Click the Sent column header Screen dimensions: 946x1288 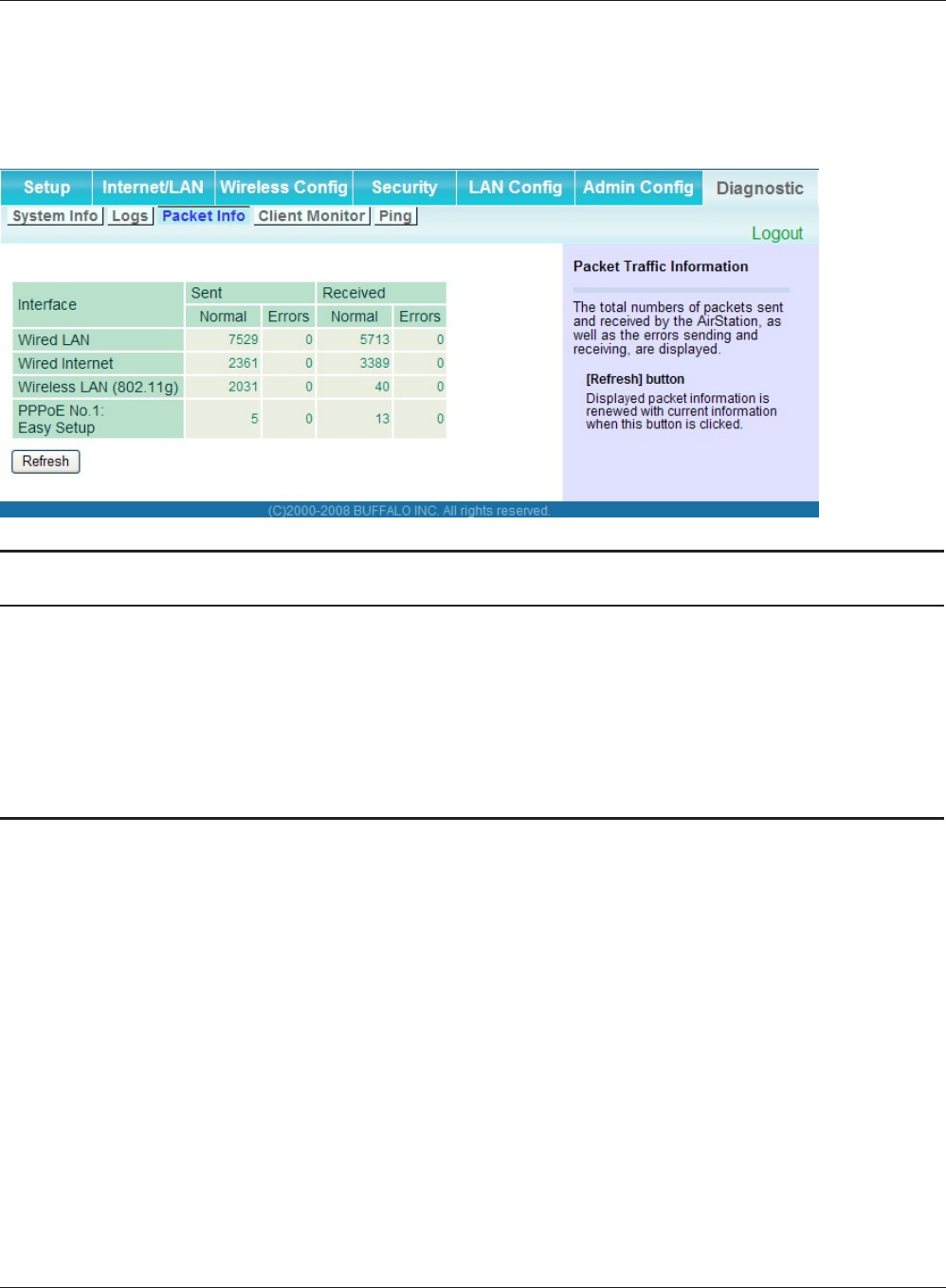tap(250, 293)
